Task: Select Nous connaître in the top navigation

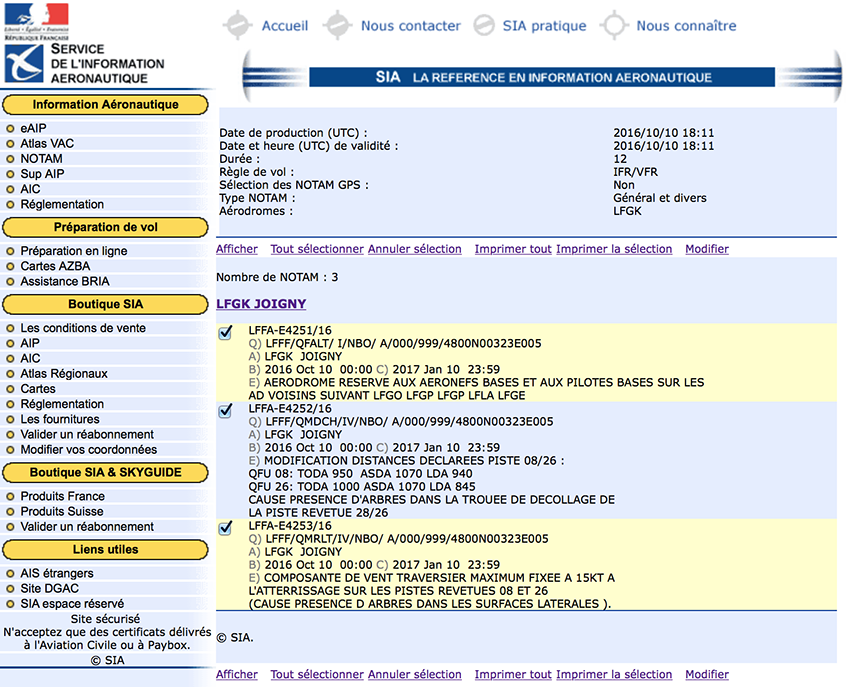Action: (x=686, y=25)
